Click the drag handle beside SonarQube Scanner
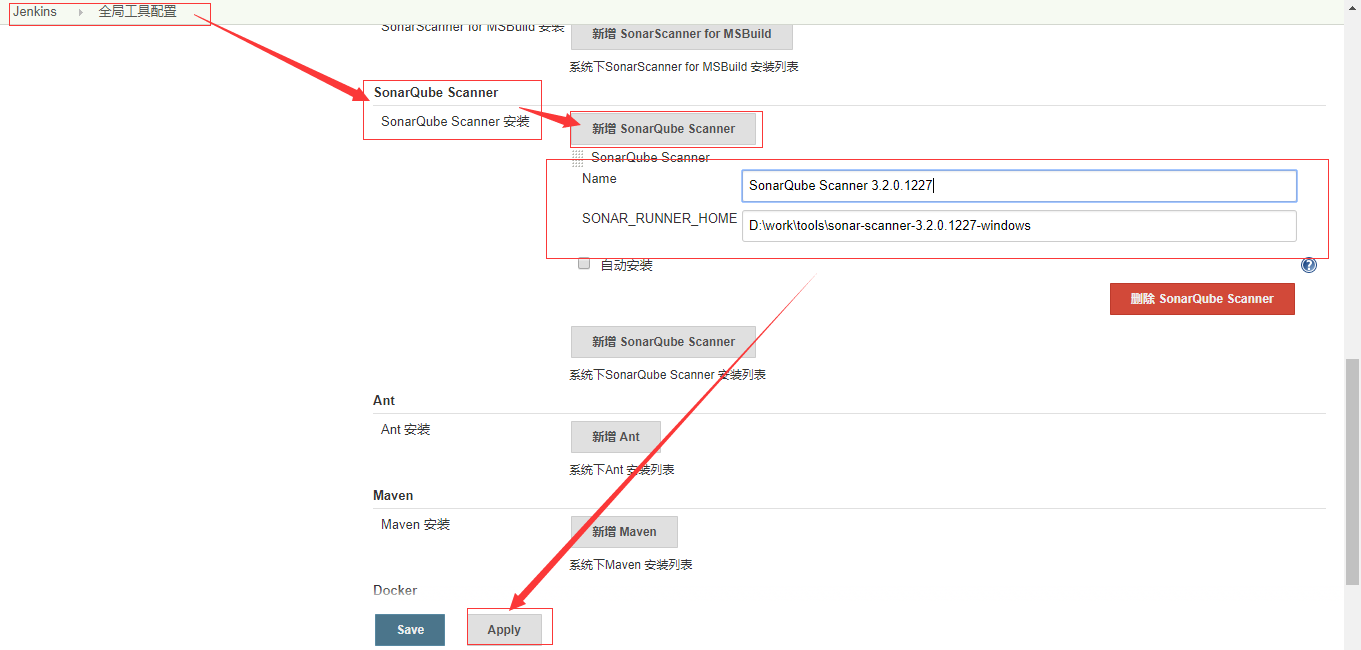Image resolution: width=1361 pixels, height=650 pixels. (579, 157)
